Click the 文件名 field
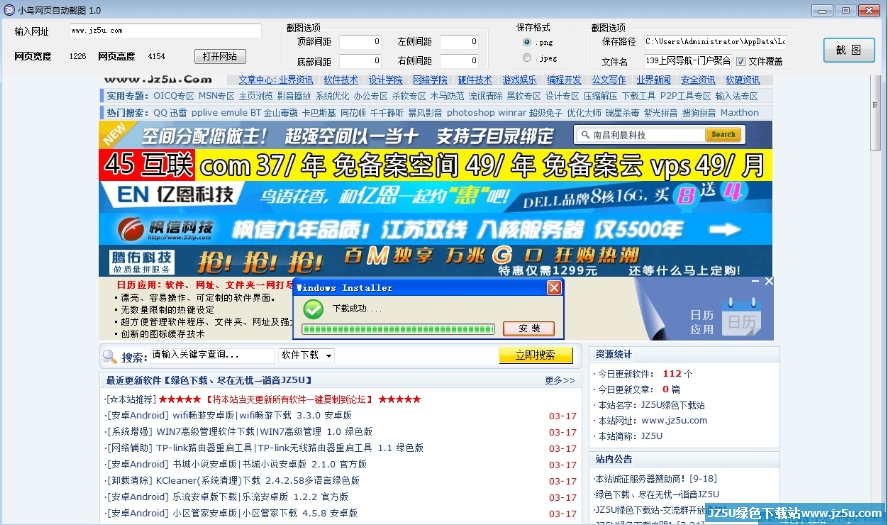Viewport: 888px width, 525px height. [688, 61]
